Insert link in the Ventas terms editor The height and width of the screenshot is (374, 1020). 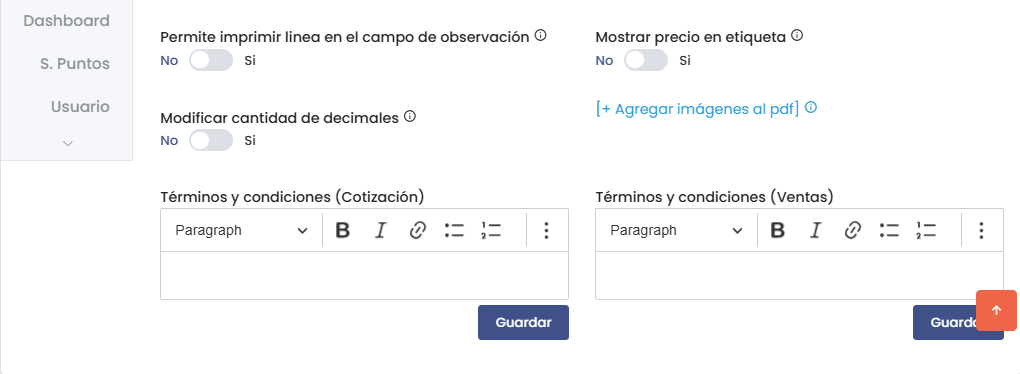point(852,230)
